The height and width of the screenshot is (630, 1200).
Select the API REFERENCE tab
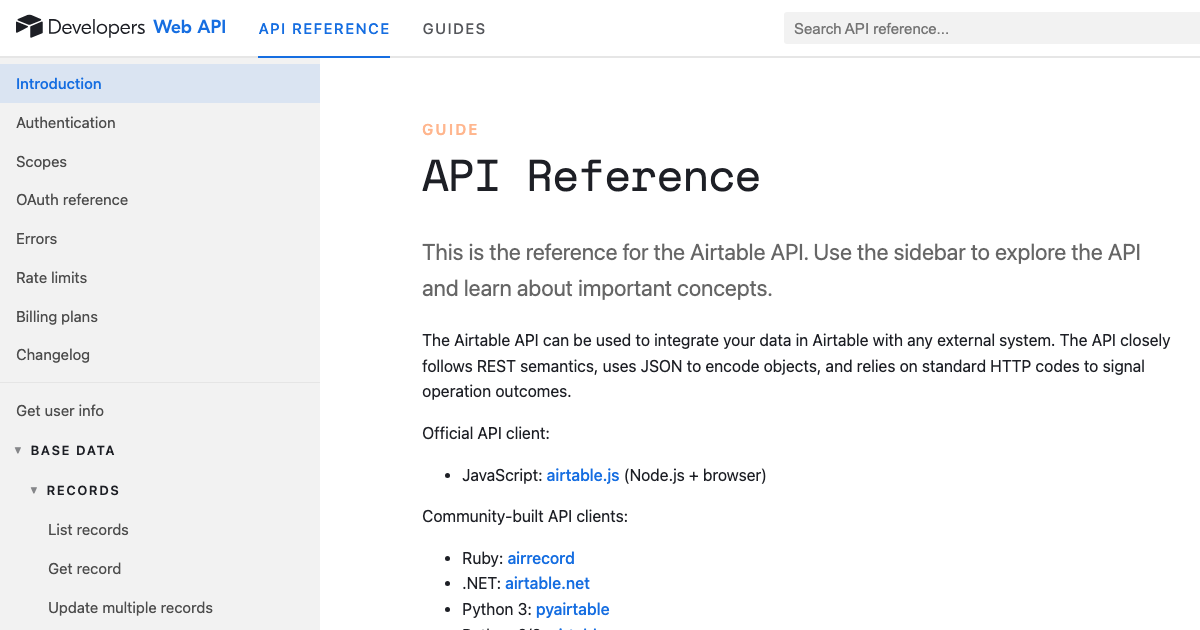click(x=324, y=29)
